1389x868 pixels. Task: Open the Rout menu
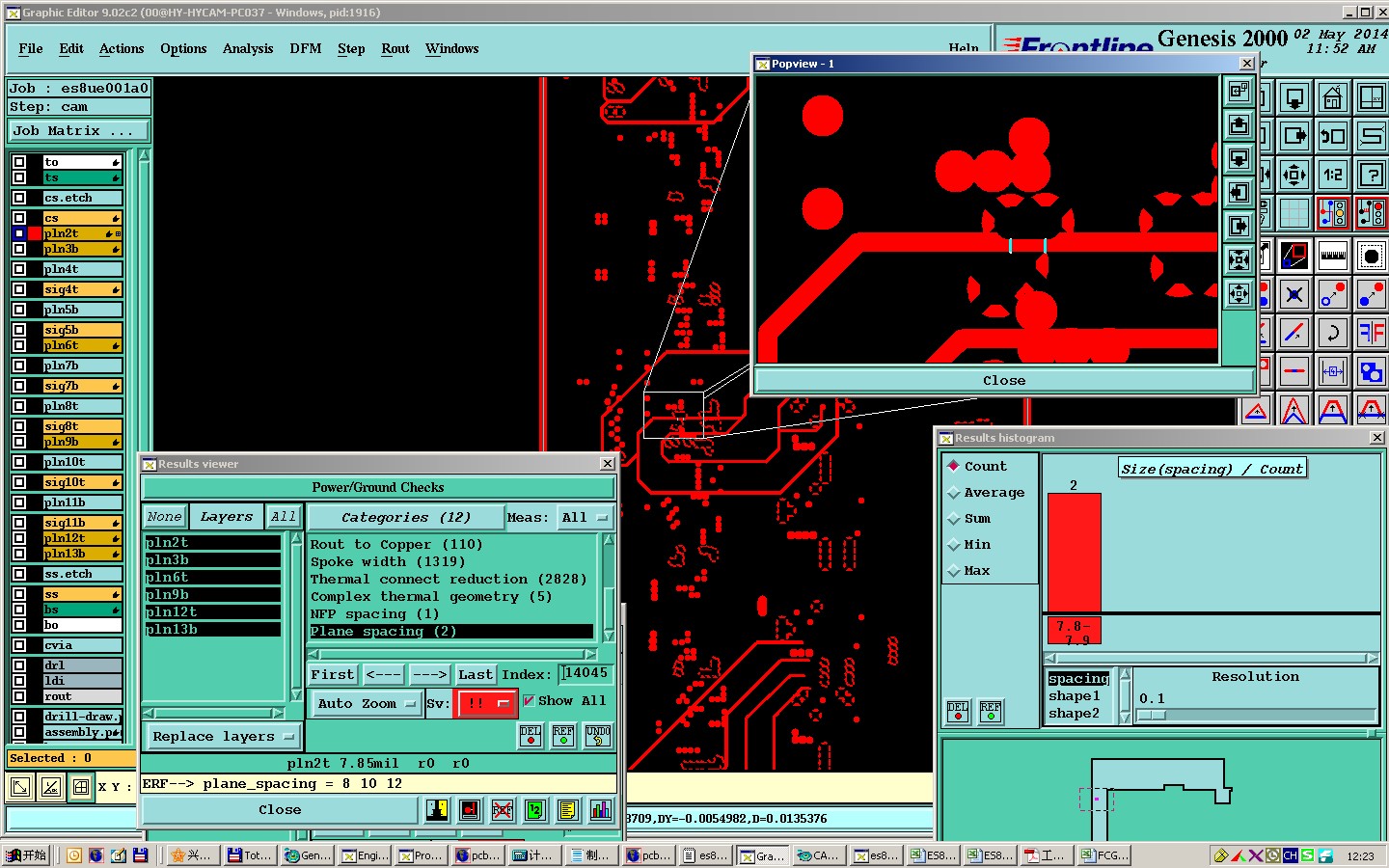tap(395, 48)
